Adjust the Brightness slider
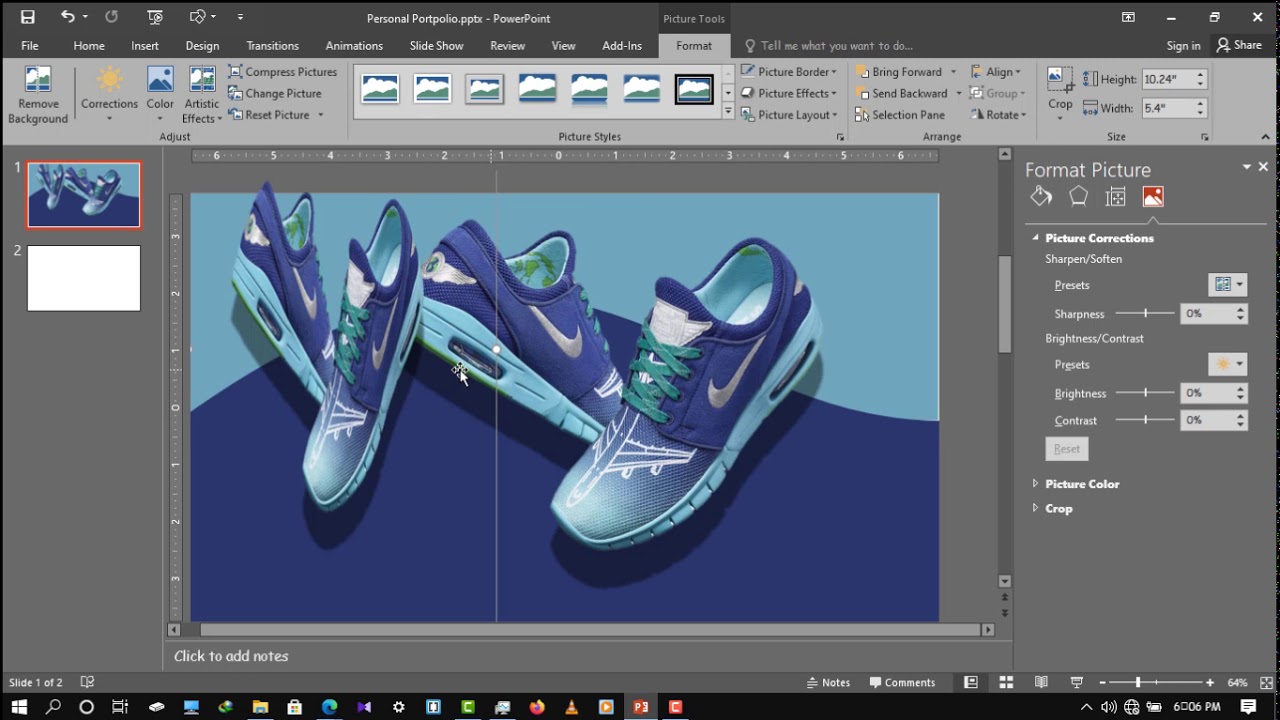This screenshot has width=1280, height=720. pyautogui.click(x=1145, y=393)
